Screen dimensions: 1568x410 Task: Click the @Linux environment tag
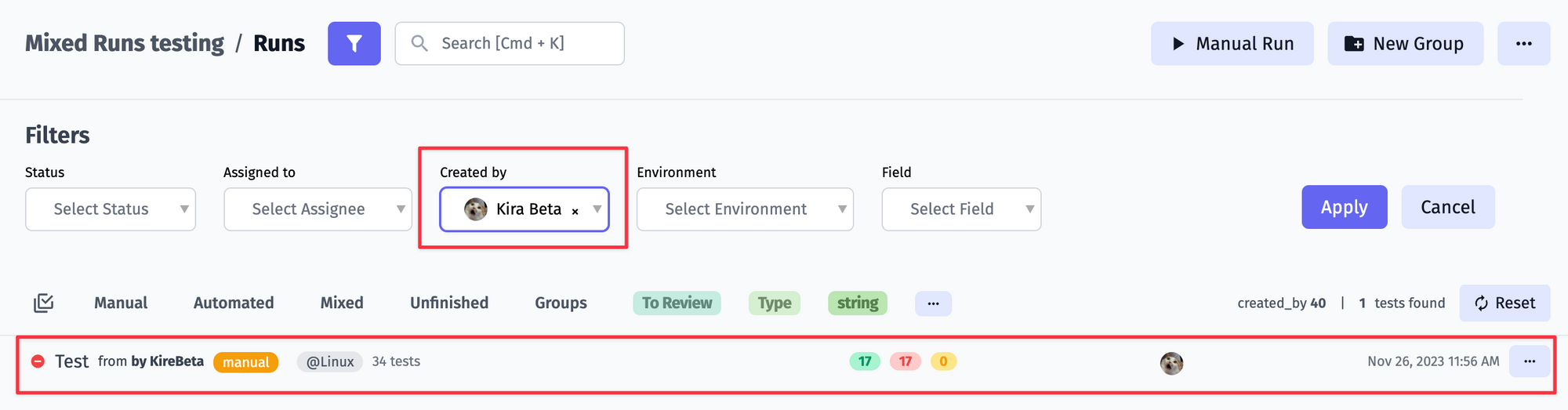[329, 361]
